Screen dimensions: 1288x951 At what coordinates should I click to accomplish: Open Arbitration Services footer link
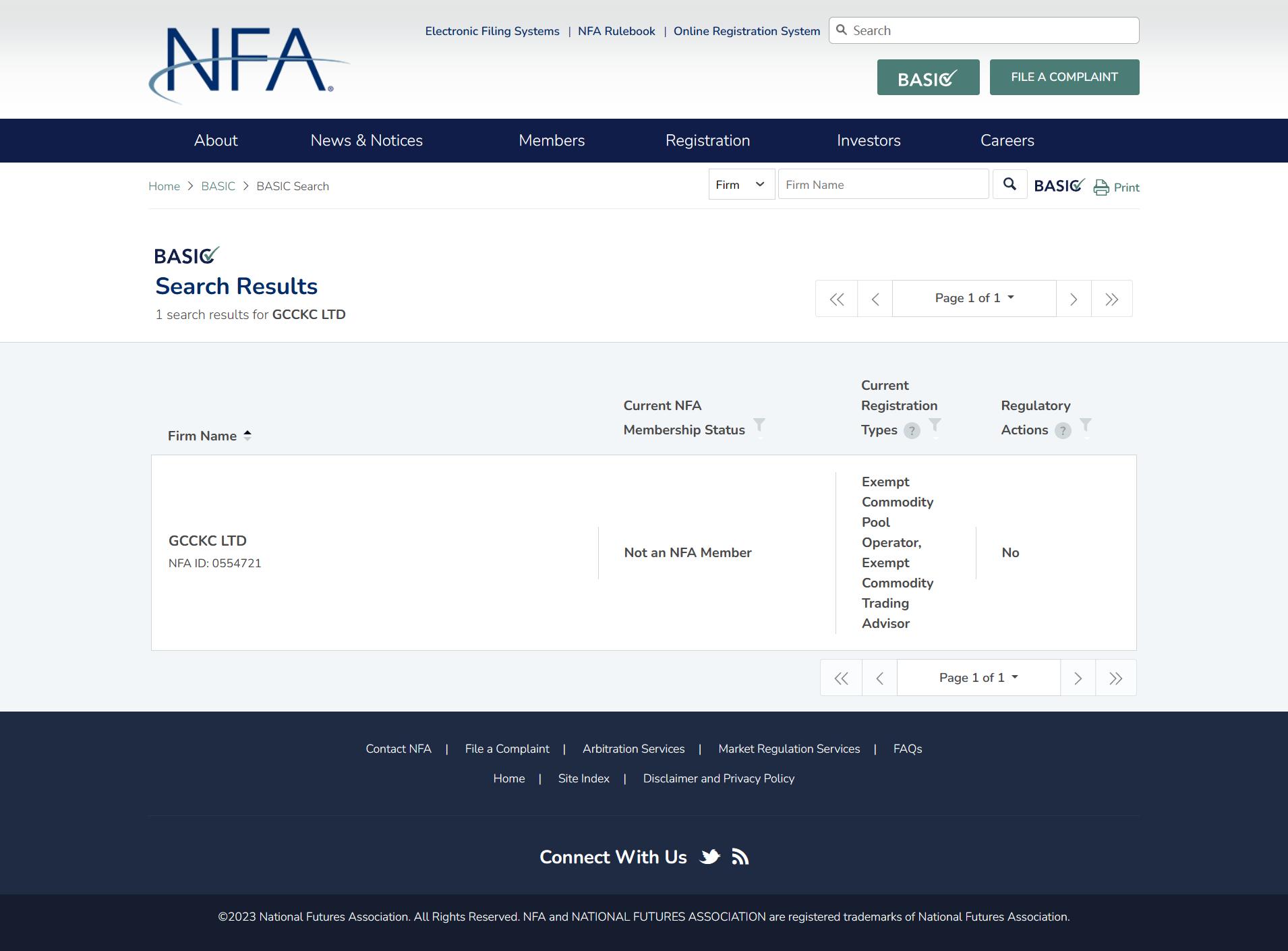pos(634,749)
